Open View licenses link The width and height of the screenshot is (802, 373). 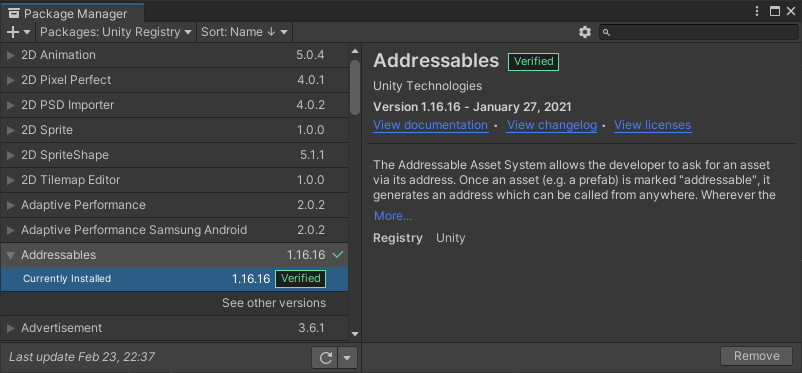pyautogui.click(x=652, y=125)
